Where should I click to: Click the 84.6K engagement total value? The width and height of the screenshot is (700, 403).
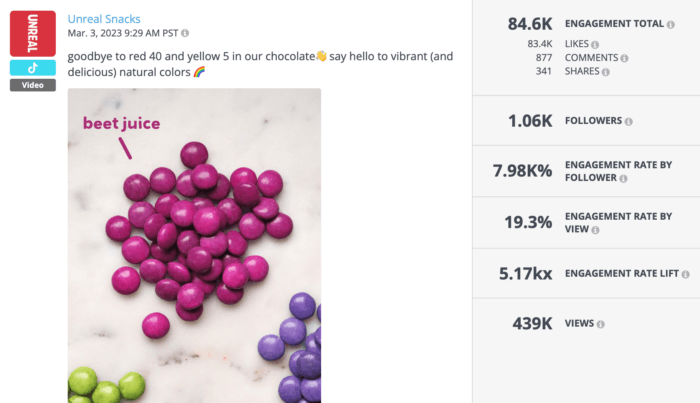pos(530,24)
